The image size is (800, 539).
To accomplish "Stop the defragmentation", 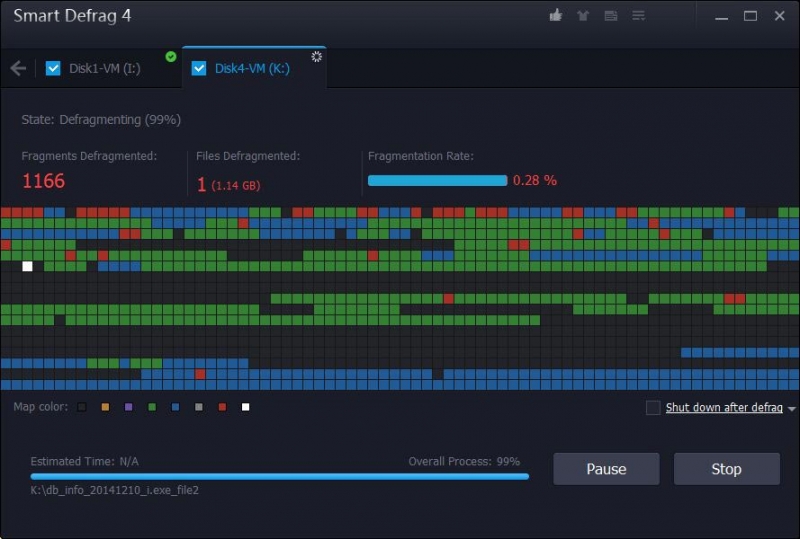I will pyautogui.click(x=727, y=469).
